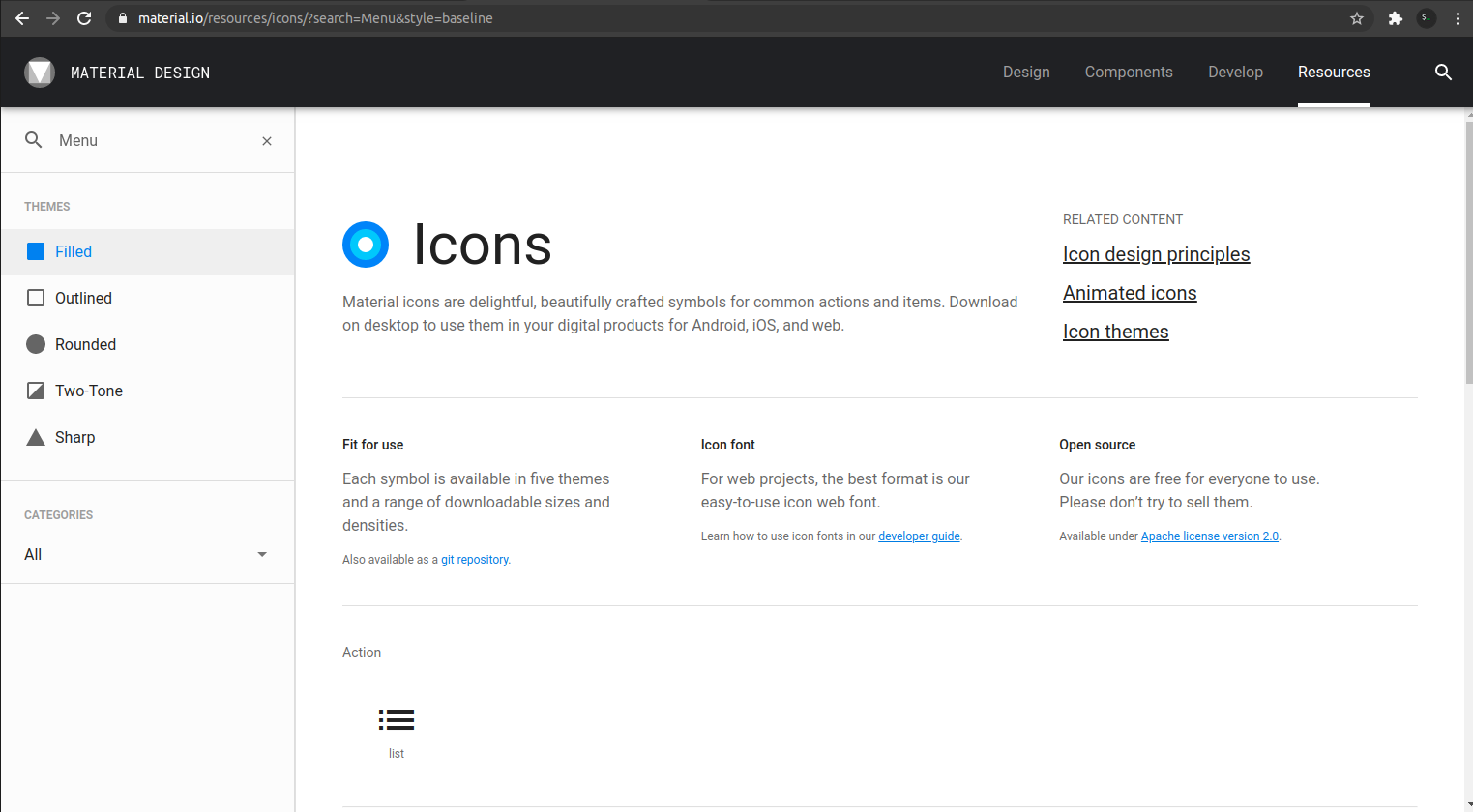Select the Filled theme label
Viewport: 1473px width, 812px height.
[x=74, y=251]
